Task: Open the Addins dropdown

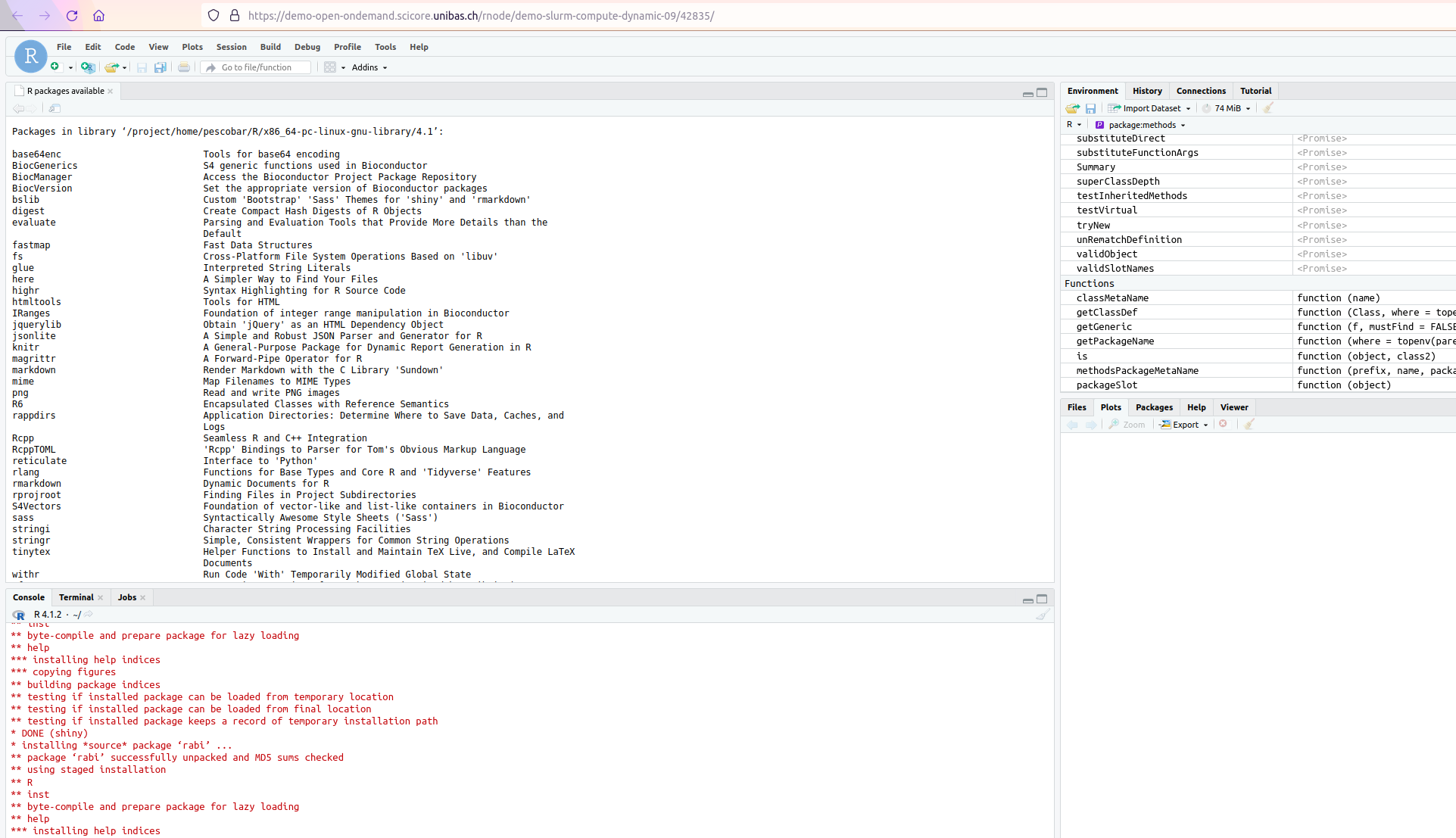Action: [369, 67]
